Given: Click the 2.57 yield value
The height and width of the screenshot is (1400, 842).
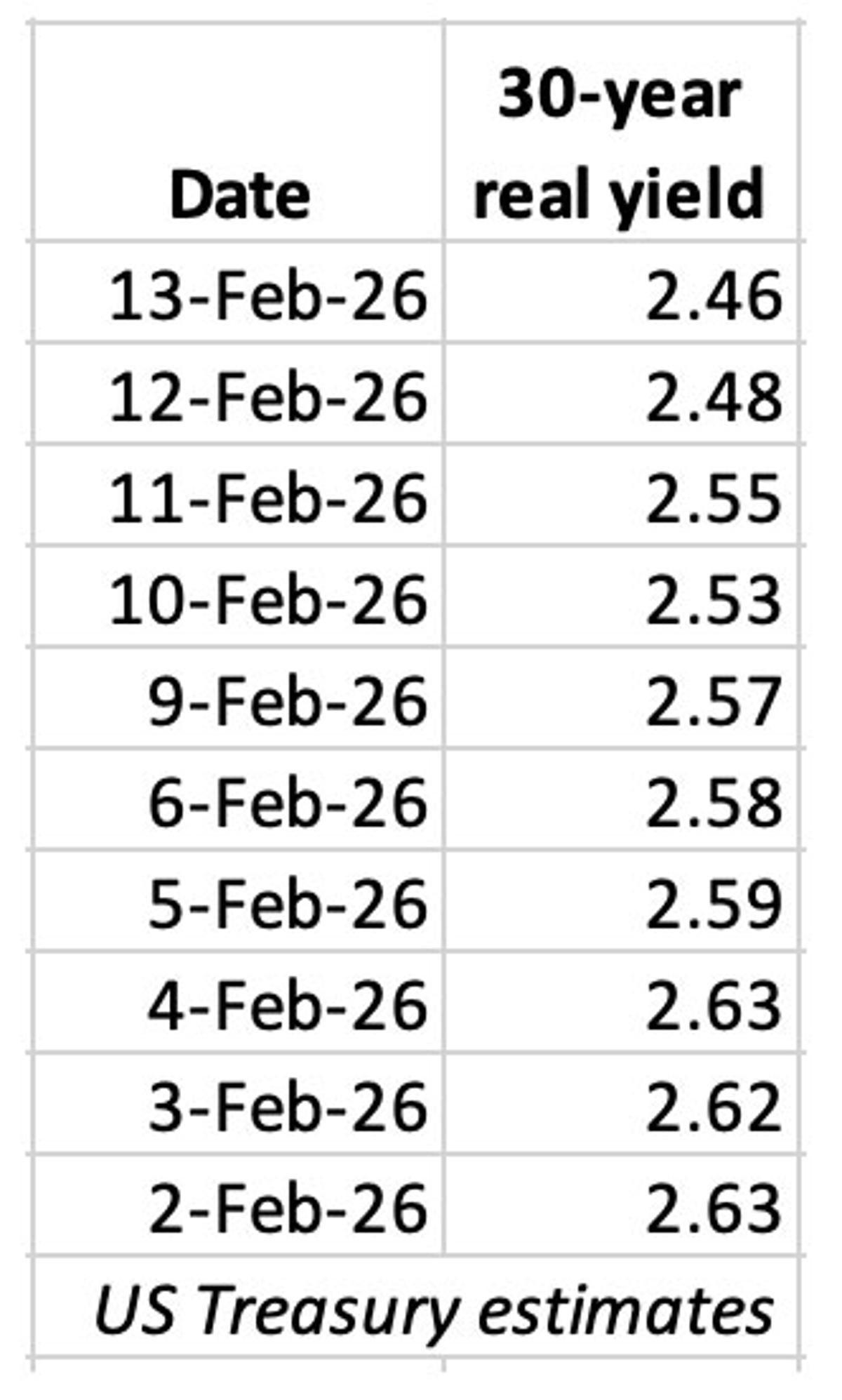Looking at the screenshot, I should pyautogui.click(x=712, y=701).
